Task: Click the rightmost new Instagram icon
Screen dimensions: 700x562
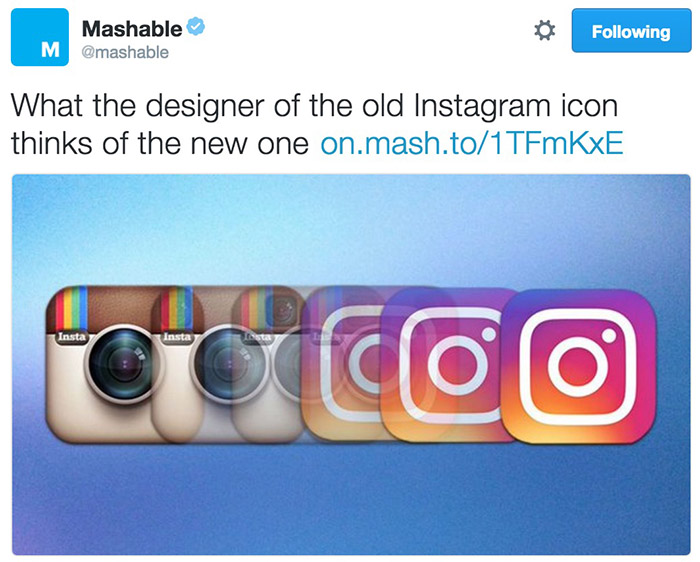Action: pos(578,364)
